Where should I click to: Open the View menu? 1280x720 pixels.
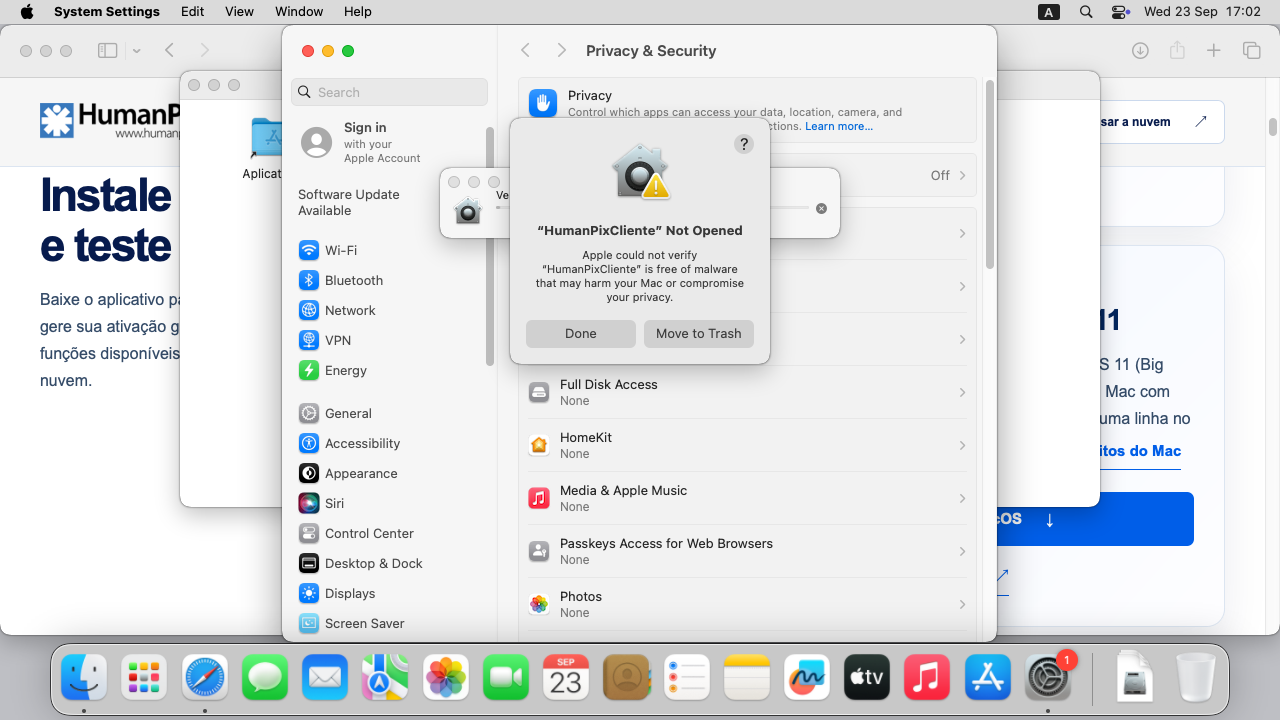pyautogui.click(x=239, y=12)
